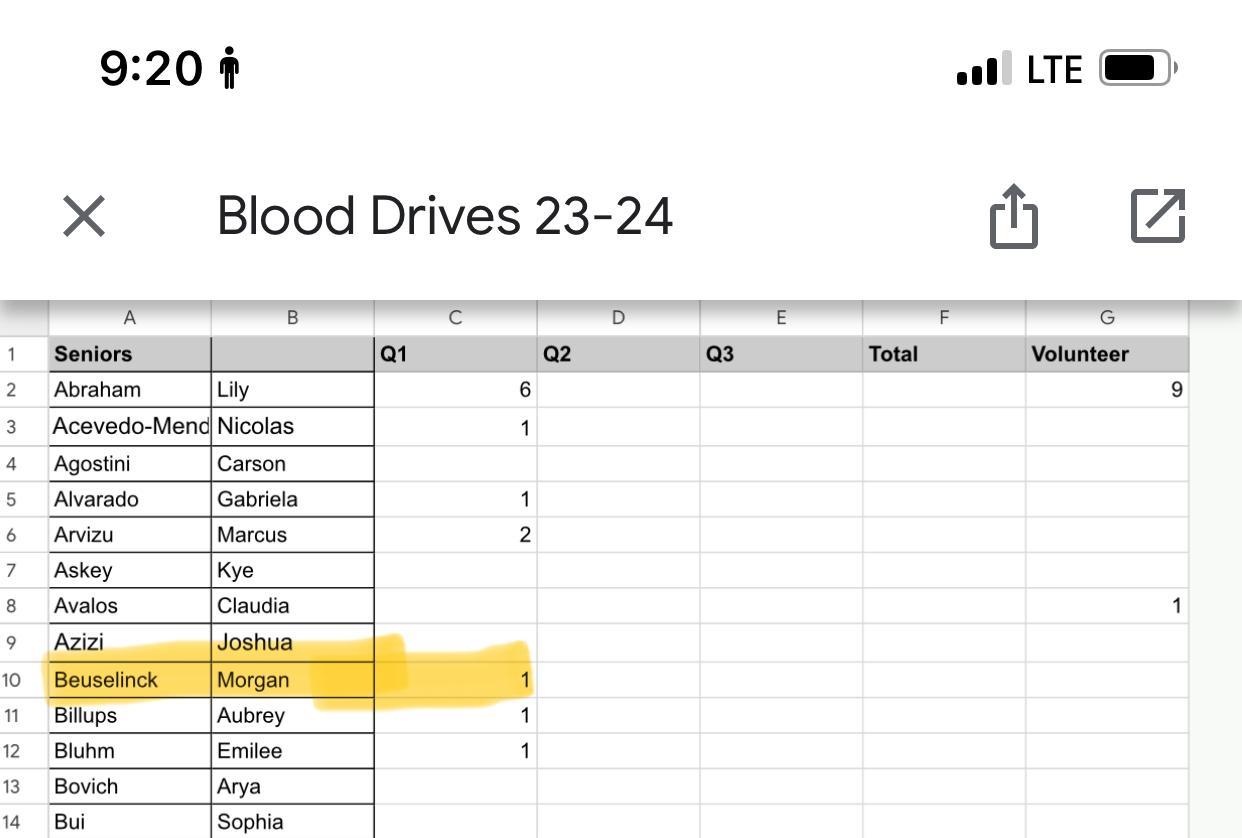The width and height of the screenshot is (1242, 838).
Task: Close the Blood Drives preview
Action: click(x=84, y=216)
